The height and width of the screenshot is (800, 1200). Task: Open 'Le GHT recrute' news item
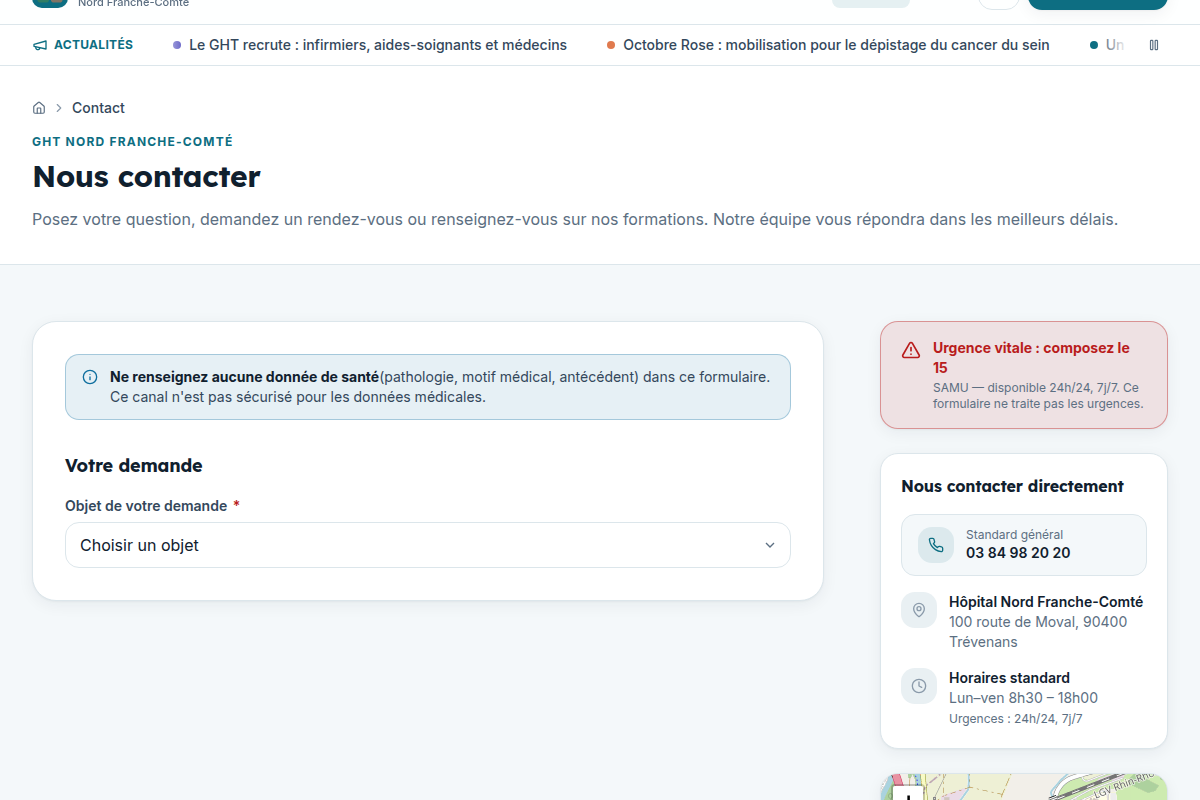pyautogui.click(x=378, y=45)
